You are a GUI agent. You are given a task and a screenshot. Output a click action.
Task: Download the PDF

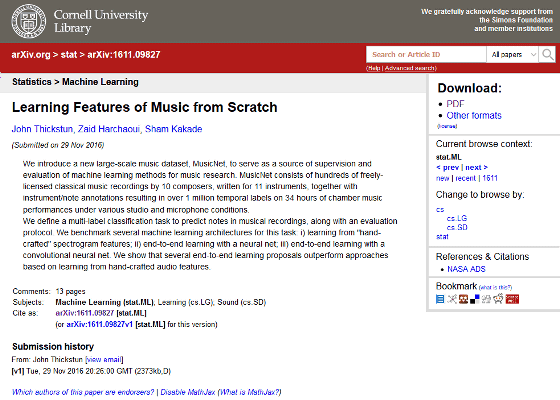[x=455, y=104]
